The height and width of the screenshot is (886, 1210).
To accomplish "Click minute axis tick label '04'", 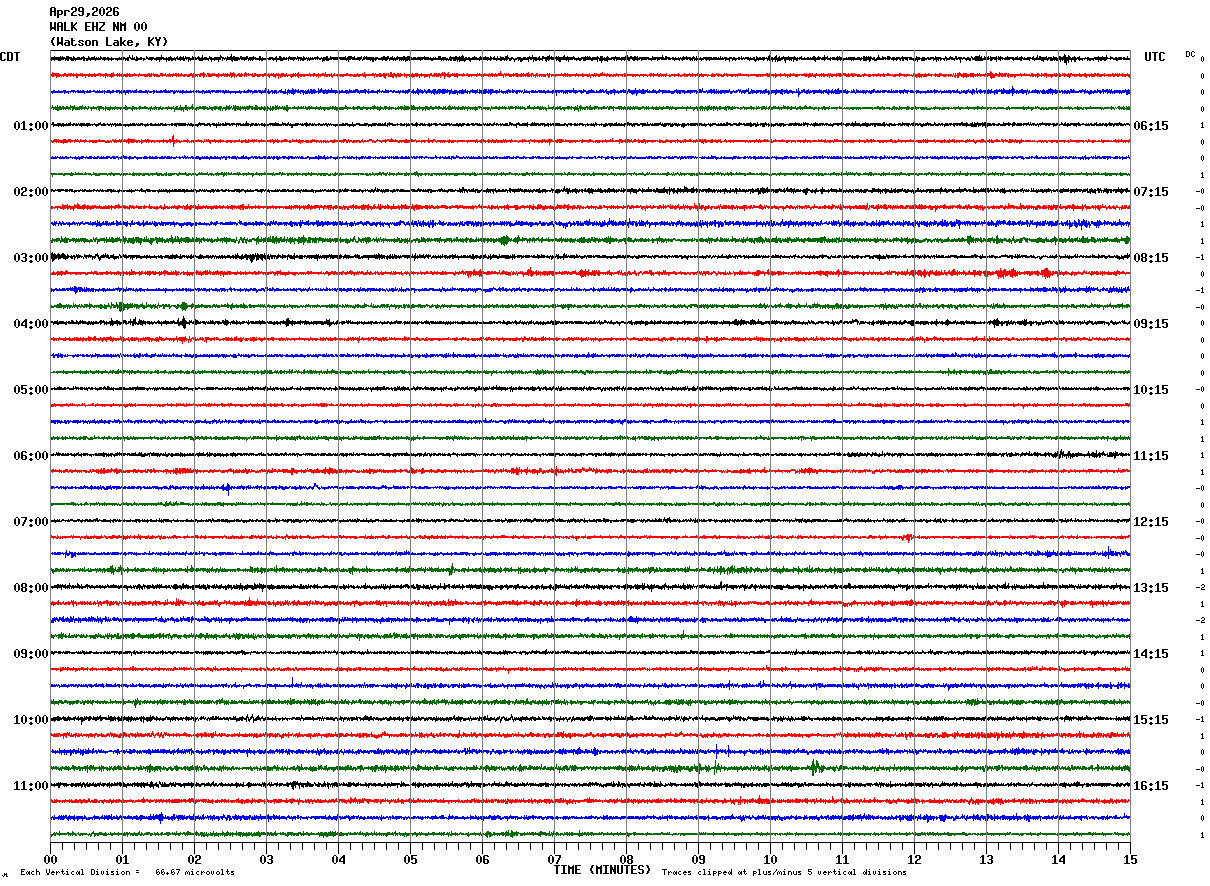I will coord(338,859).
